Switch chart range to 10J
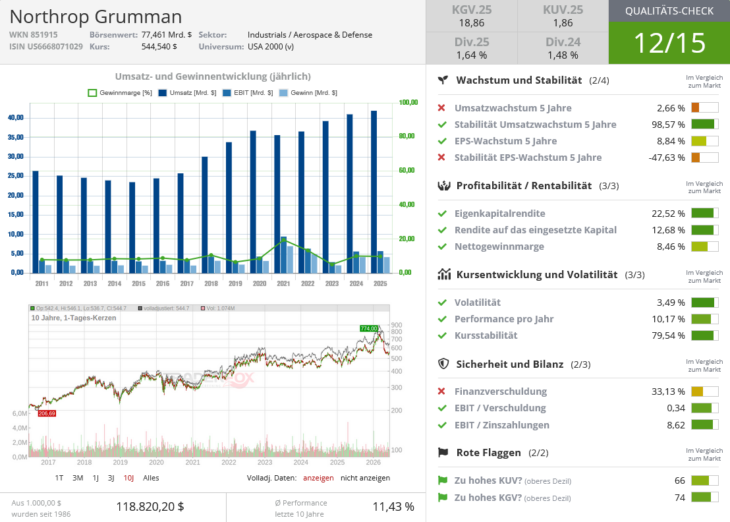 click(x=128, y=478)
